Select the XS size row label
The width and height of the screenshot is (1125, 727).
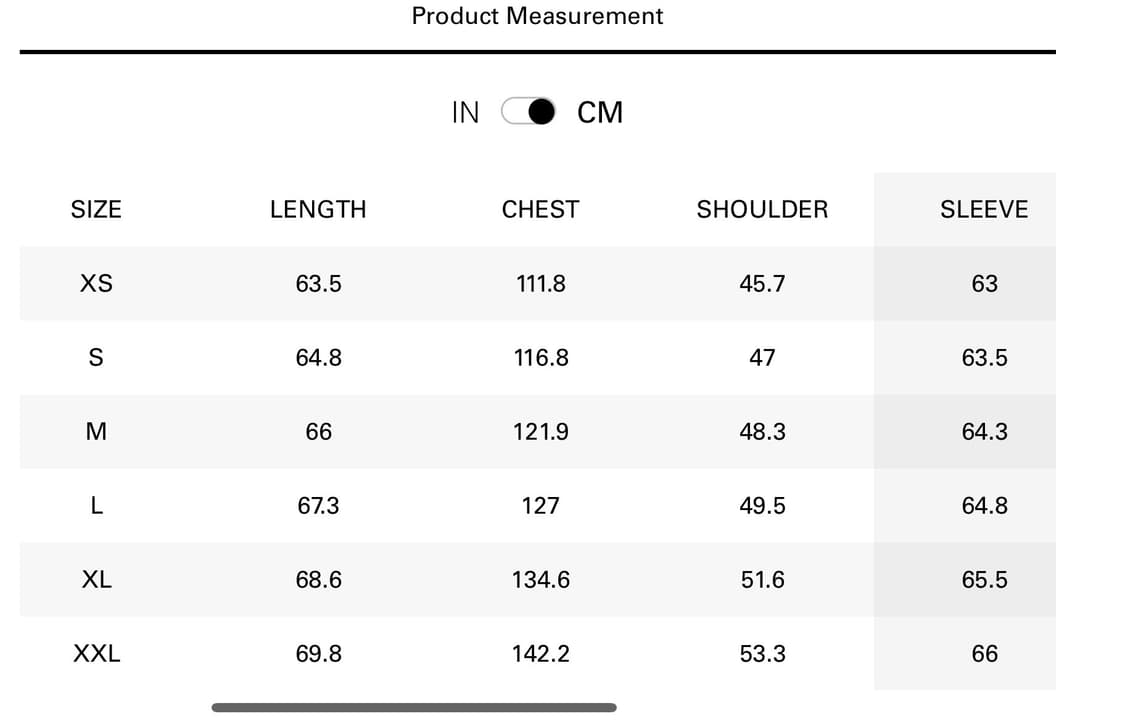[96, 283]
